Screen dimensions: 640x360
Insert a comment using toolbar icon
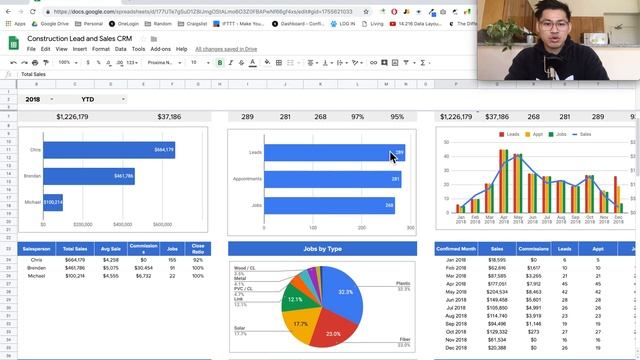(x=384, y=63)
